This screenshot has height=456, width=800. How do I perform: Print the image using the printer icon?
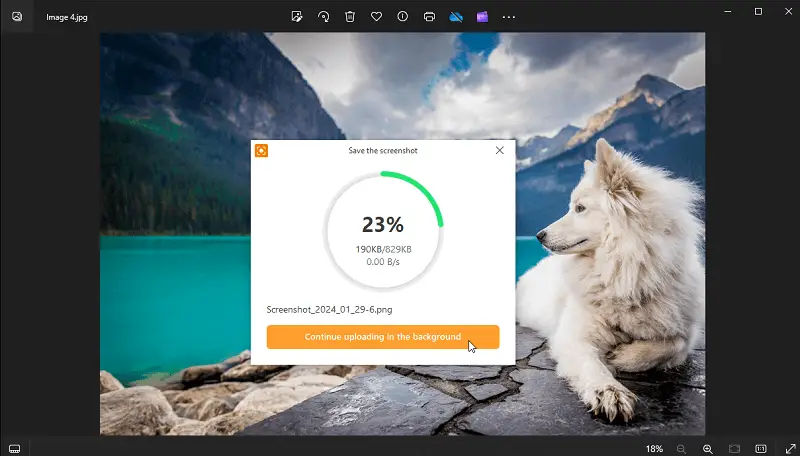click(429, 17)
